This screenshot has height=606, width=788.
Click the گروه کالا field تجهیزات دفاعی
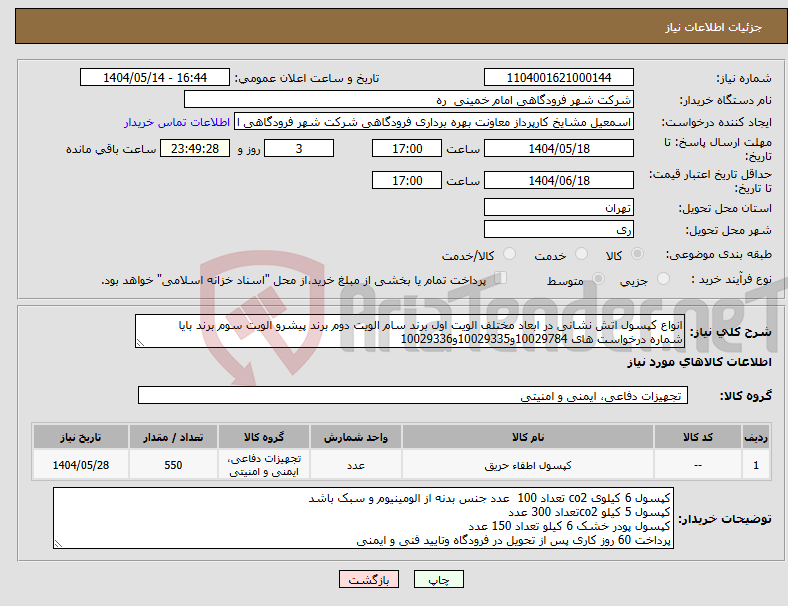pyautogui.click(x=413, y=395)
